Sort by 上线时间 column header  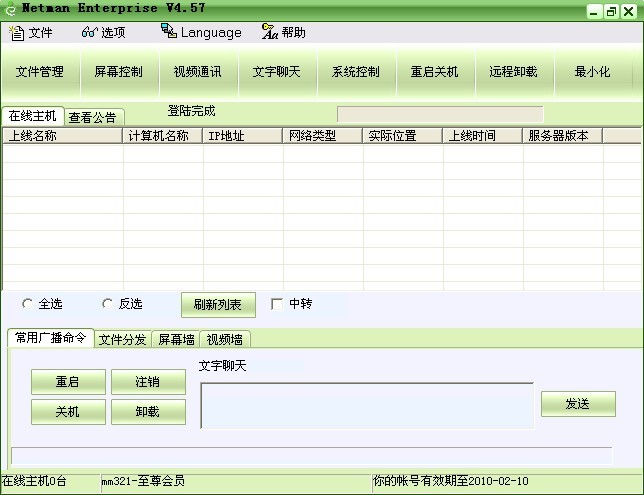pos(483,136)
